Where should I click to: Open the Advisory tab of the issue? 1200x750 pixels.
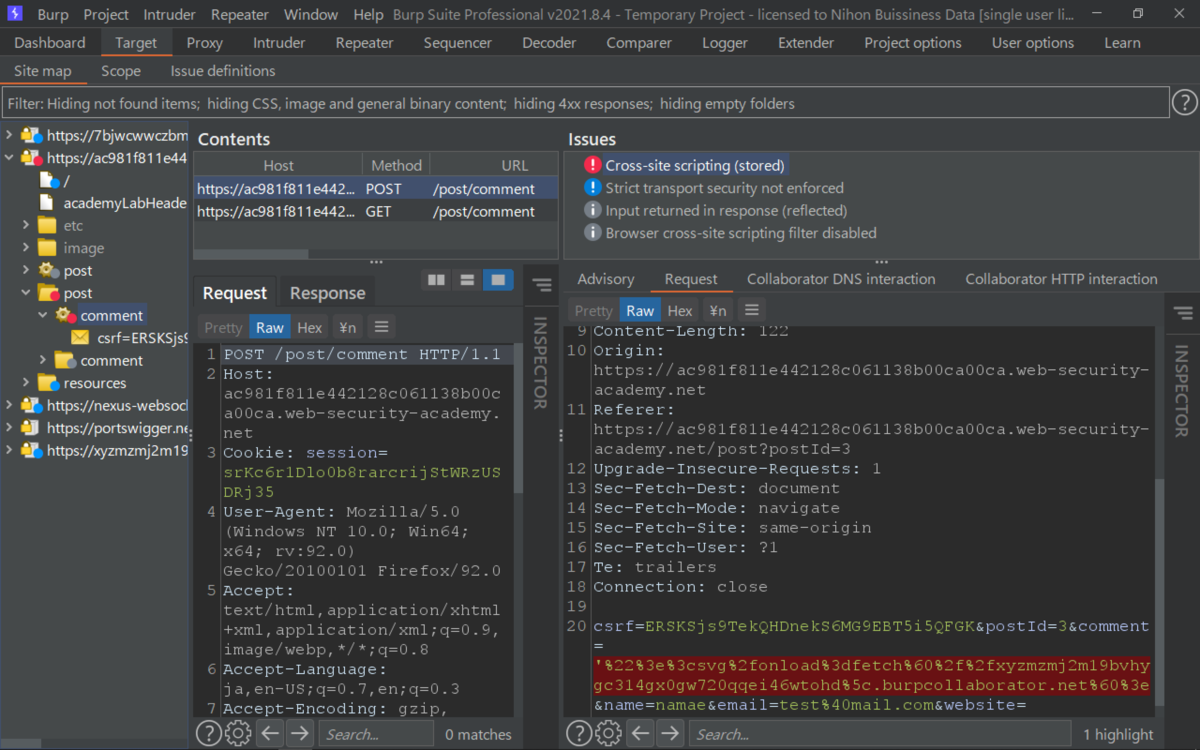click(x=606, y=279)
